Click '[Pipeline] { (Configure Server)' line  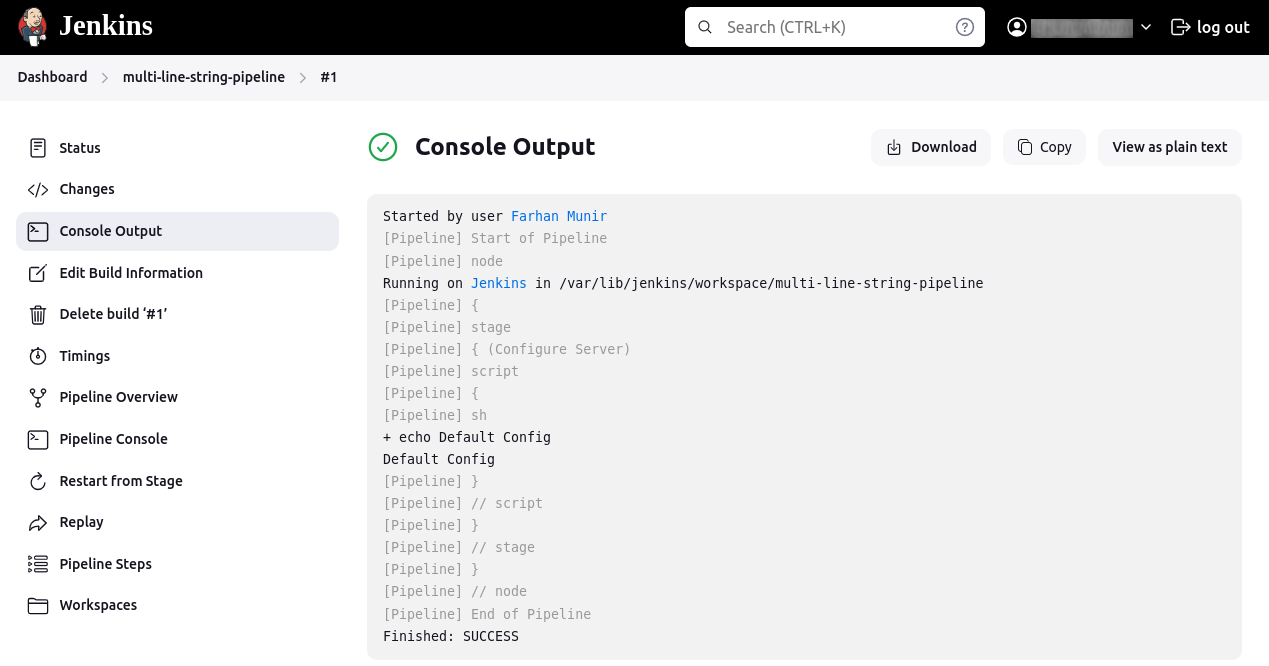pyautogui.click(x=507, y=349)
